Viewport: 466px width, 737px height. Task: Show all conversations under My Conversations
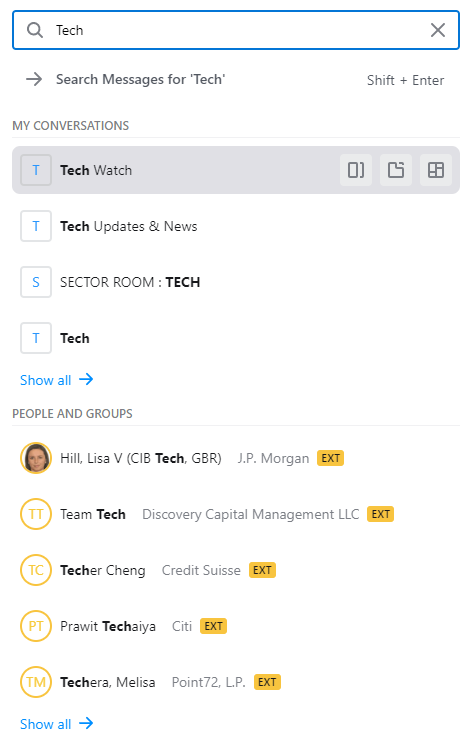pyautogui.click(x=56, y=380)
